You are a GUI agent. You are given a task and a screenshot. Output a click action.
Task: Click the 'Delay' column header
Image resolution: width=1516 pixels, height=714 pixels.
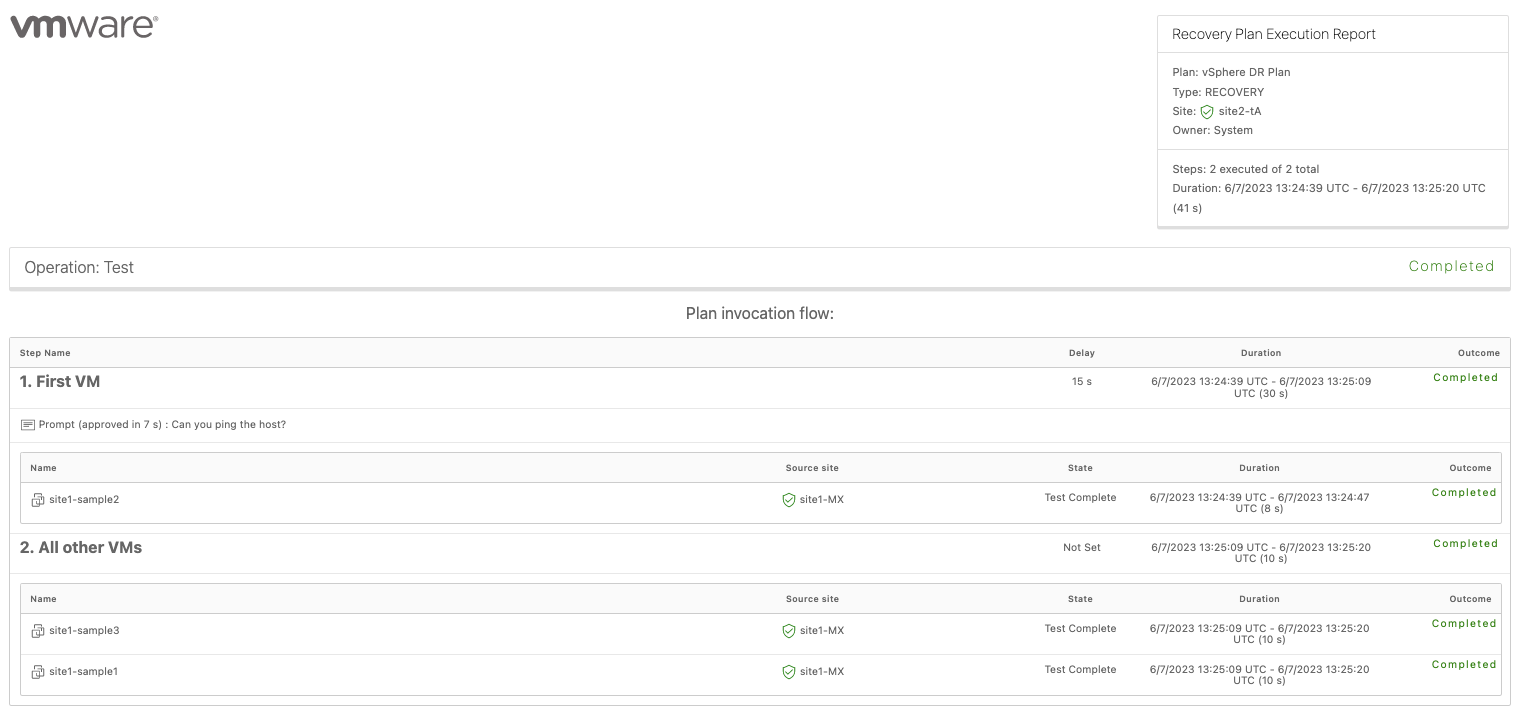click(x=1081, y=353)
